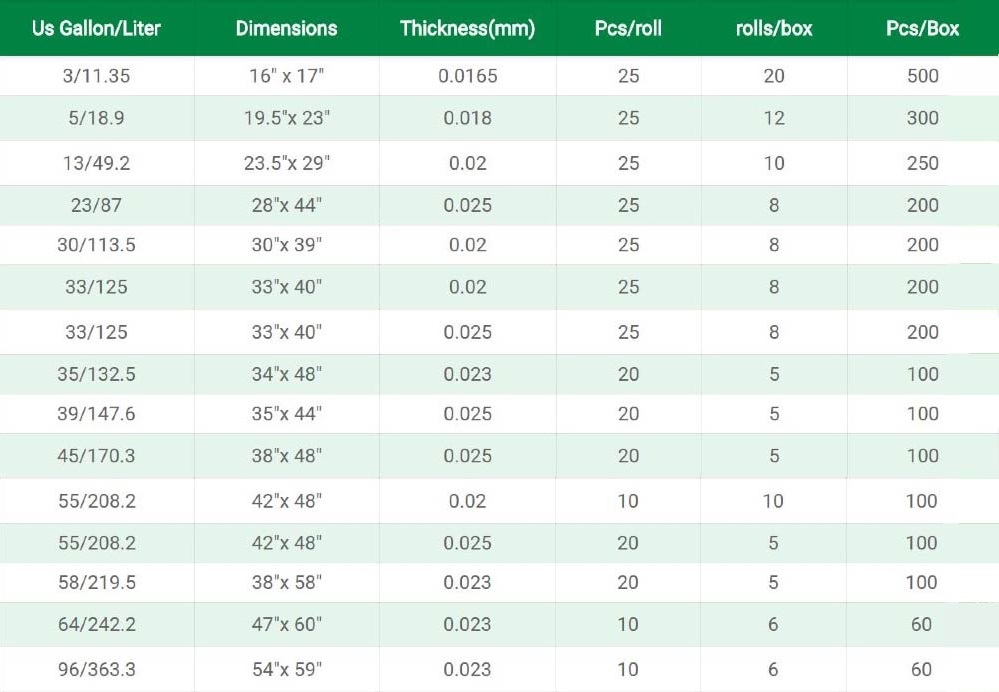Image resolution: width=999 pixels, height=692 pixels.
Task: Click the Pcs/Box column header
Action: (923, 28)
